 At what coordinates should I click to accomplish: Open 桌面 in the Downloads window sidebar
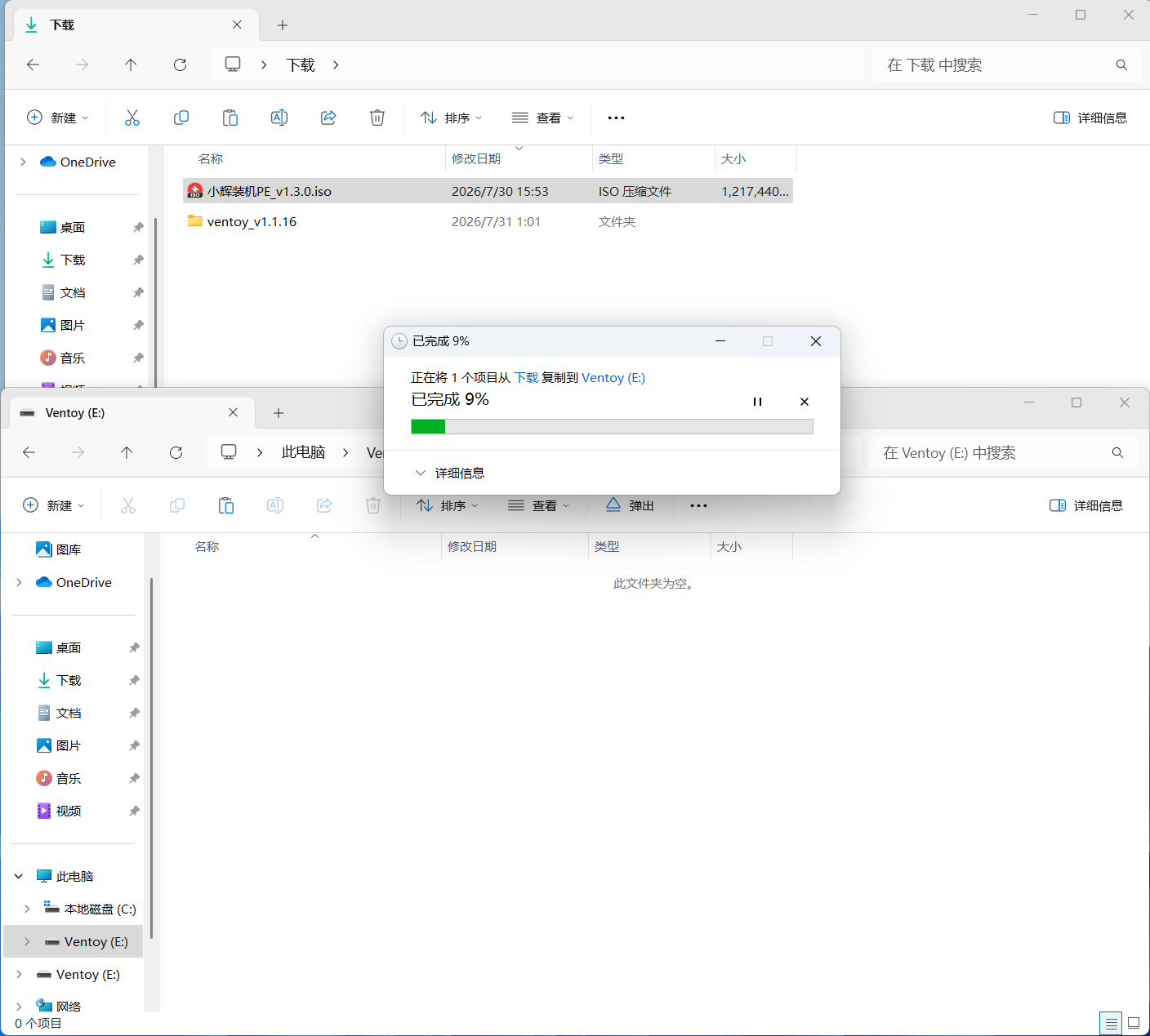(x=73, y=227)
